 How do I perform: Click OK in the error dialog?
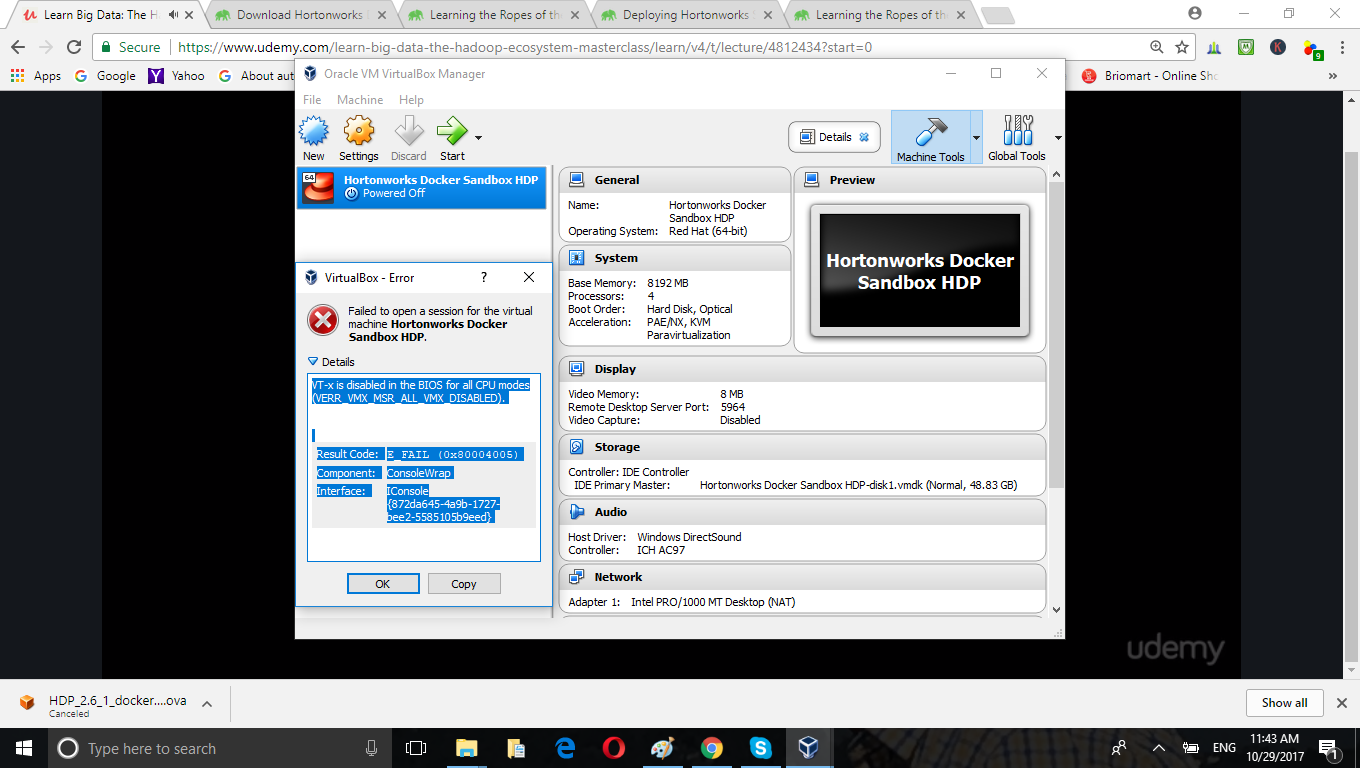pos(383,584)
